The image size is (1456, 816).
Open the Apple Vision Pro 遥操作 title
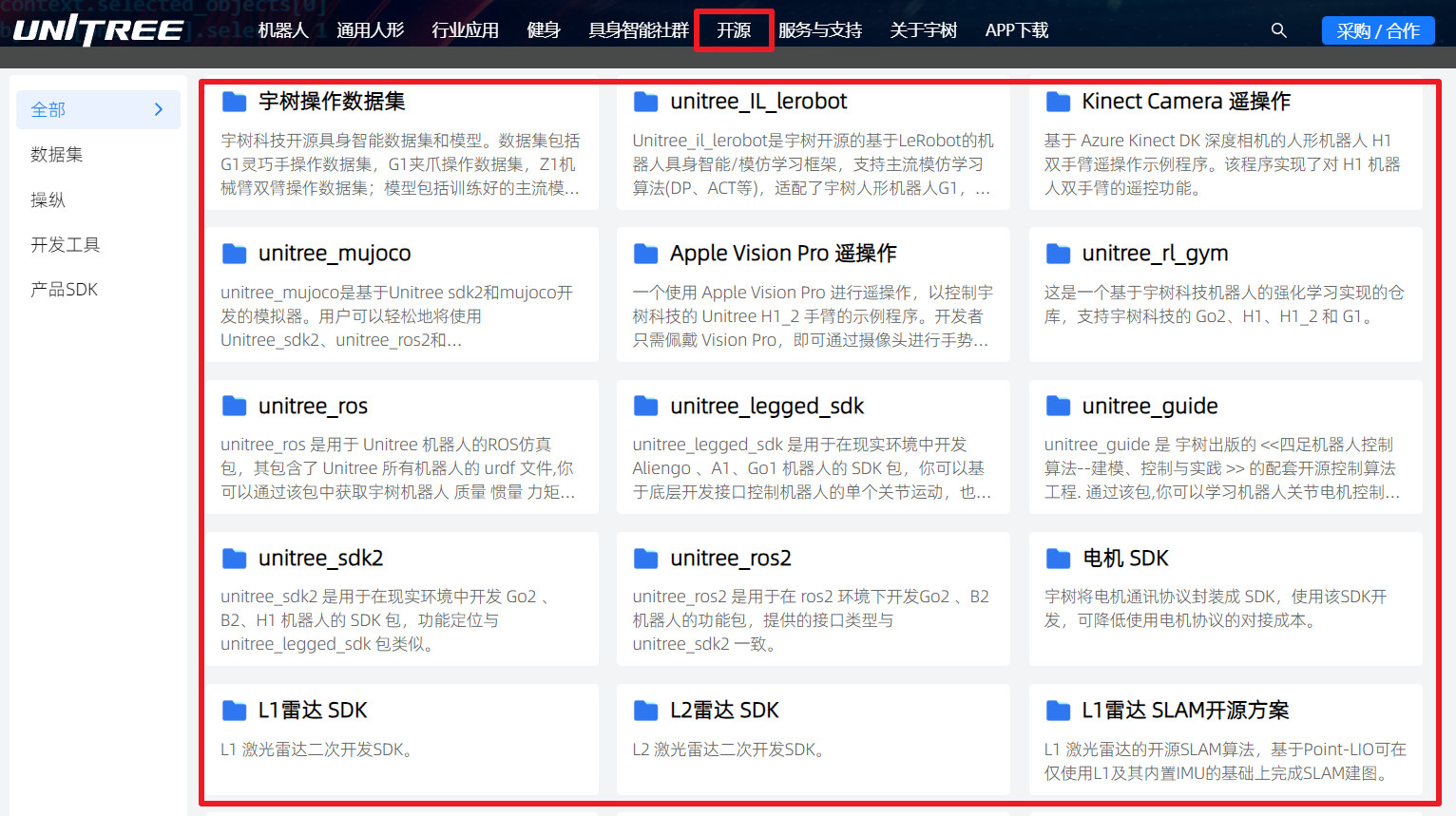(x=783, y=254)
